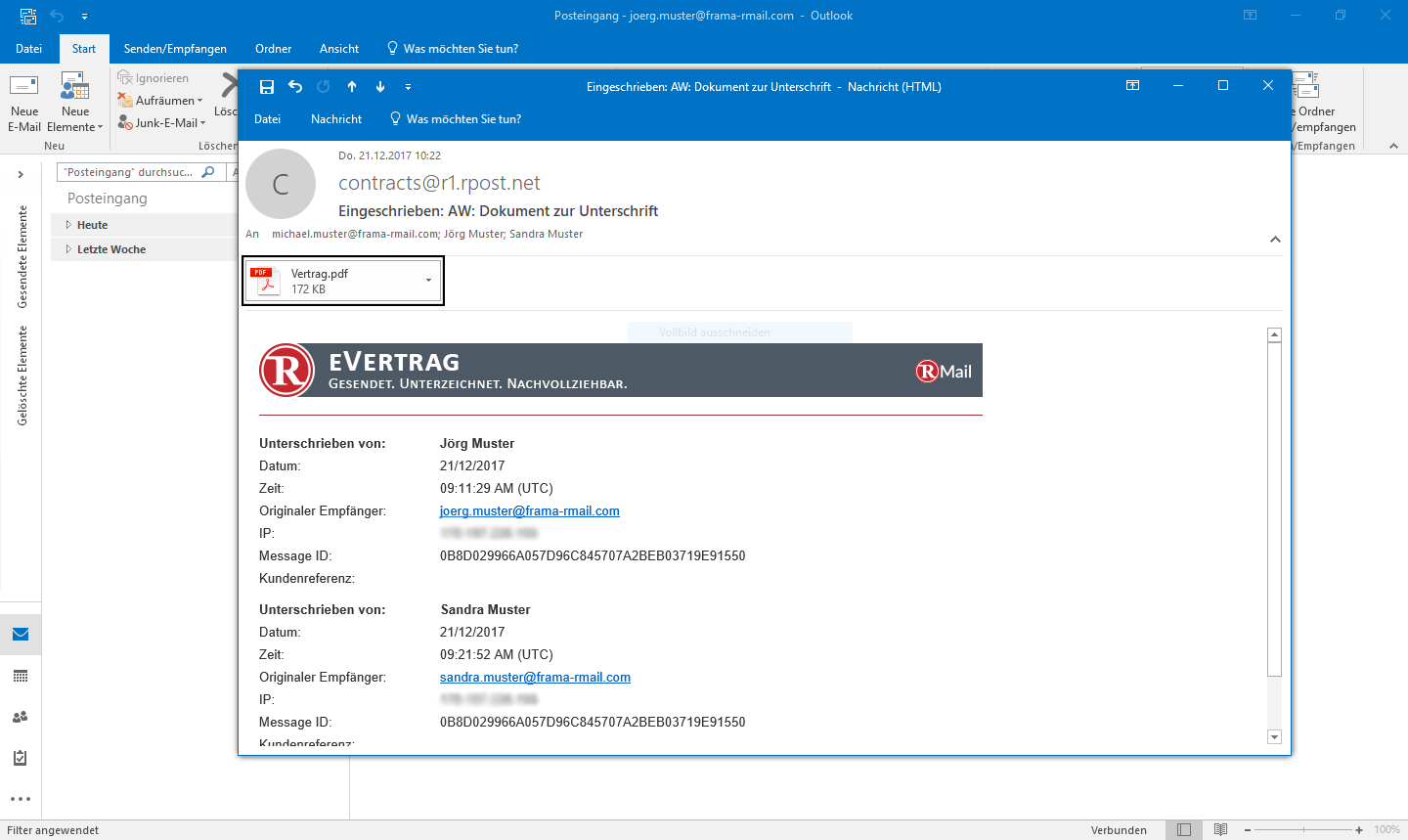
Task: Click scrollbar down arrow in message body
Action: click(1274, 736)
